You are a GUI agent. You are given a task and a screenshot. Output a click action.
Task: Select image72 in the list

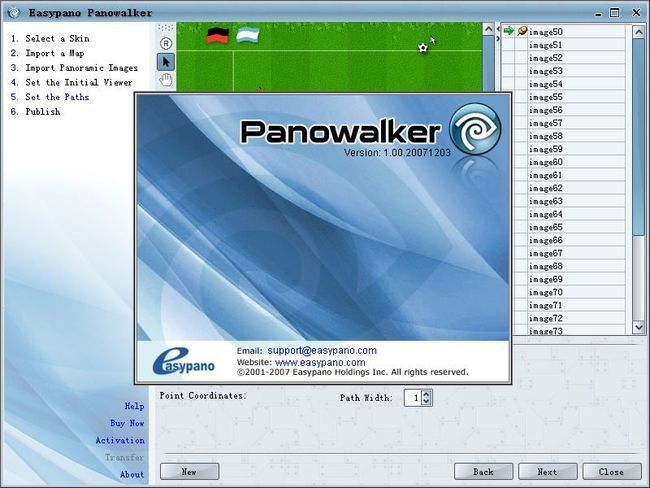[x=576, y=318]
